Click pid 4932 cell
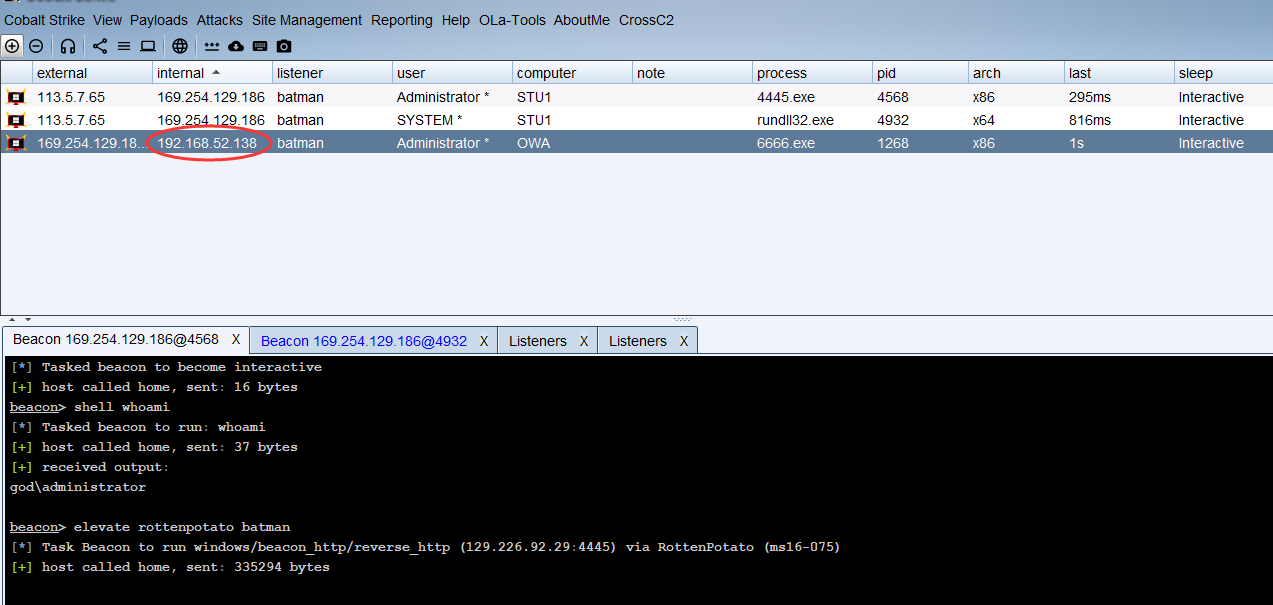The image size is (1273, 605). pos(920,120)
